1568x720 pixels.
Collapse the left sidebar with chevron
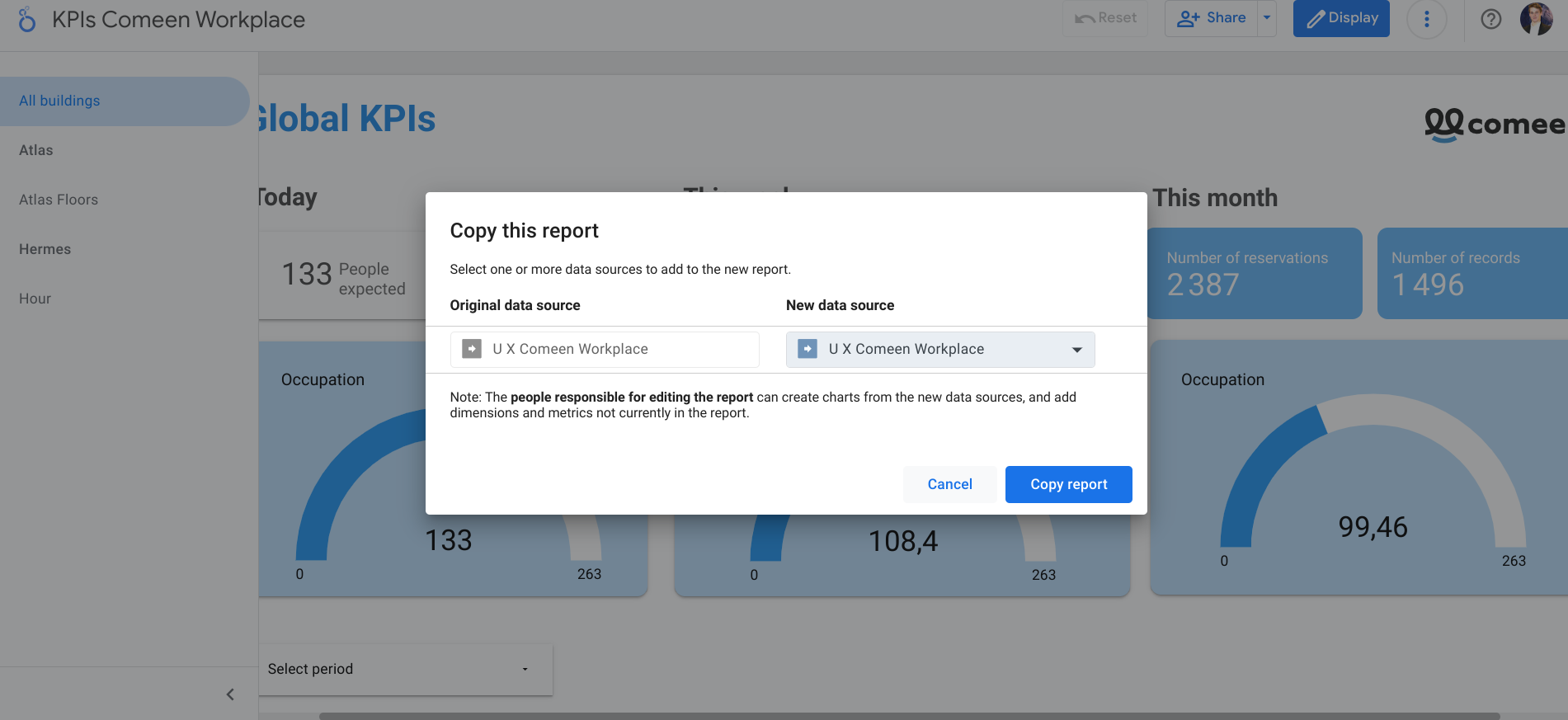pyautogui.click(x=230, y=694)
